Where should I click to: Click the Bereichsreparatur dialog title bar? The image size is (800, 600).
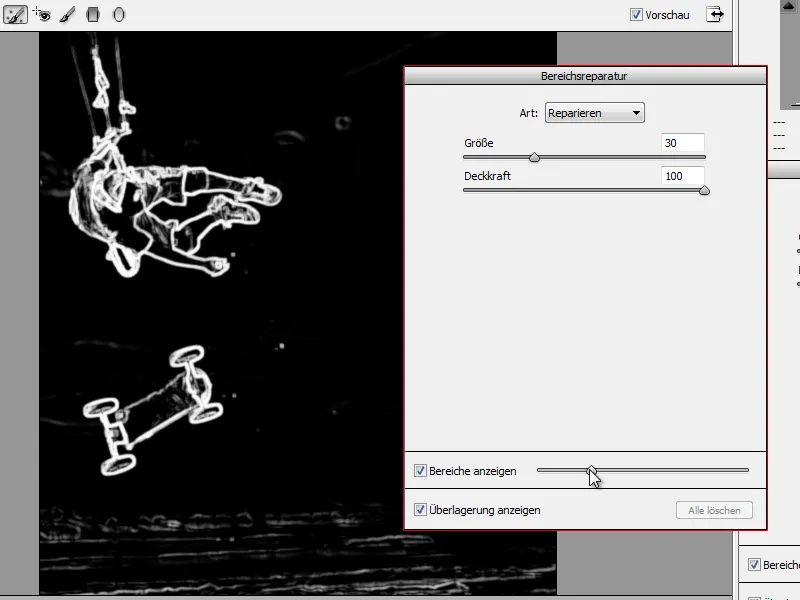585,75
